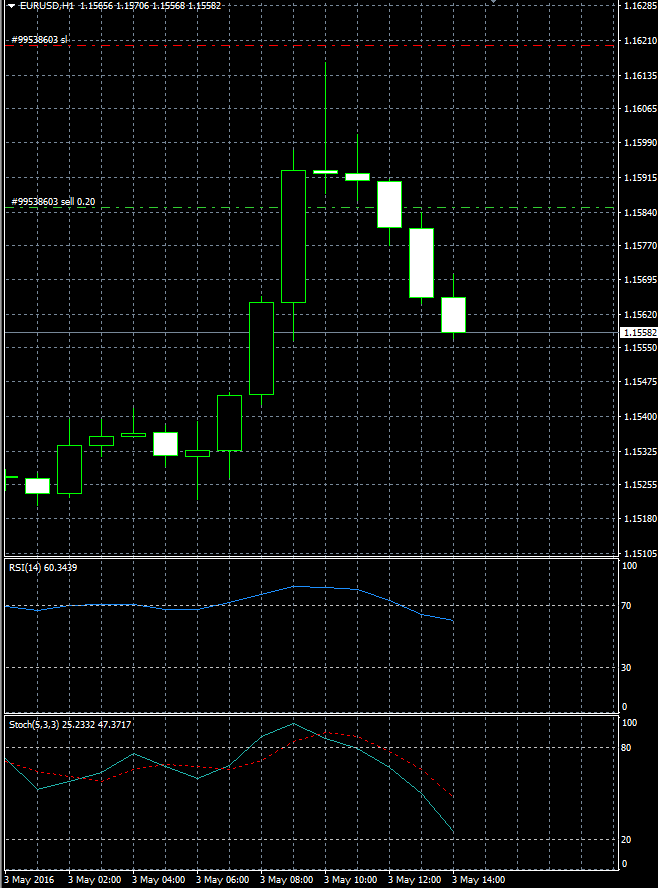Click the 3 May 2016 date label
658x888 pixels.
[29, 880]
